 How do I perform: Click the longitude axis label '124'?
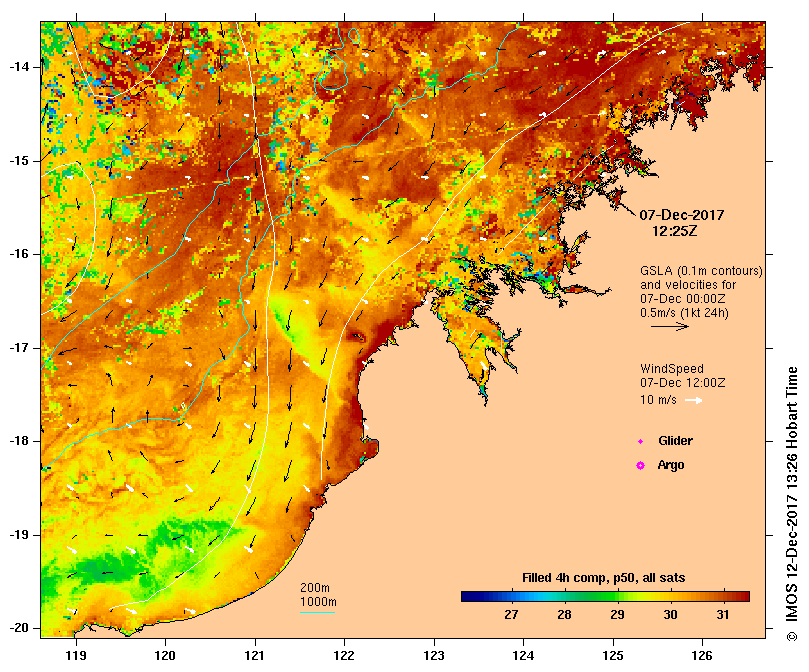[x=523, y=656]
